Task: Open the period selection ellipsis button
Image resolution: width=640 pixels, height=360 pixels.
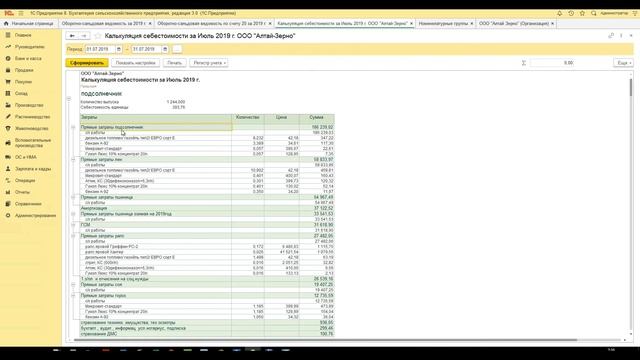Action: coord(177,49)
